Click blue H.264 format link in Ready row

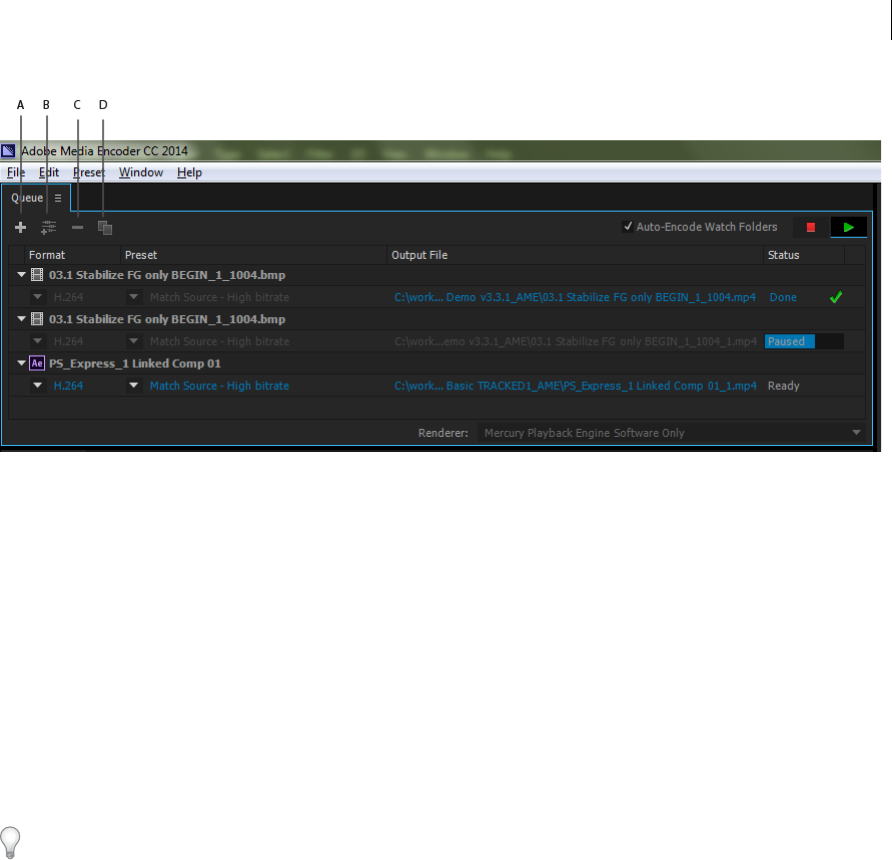coord(68,386)
